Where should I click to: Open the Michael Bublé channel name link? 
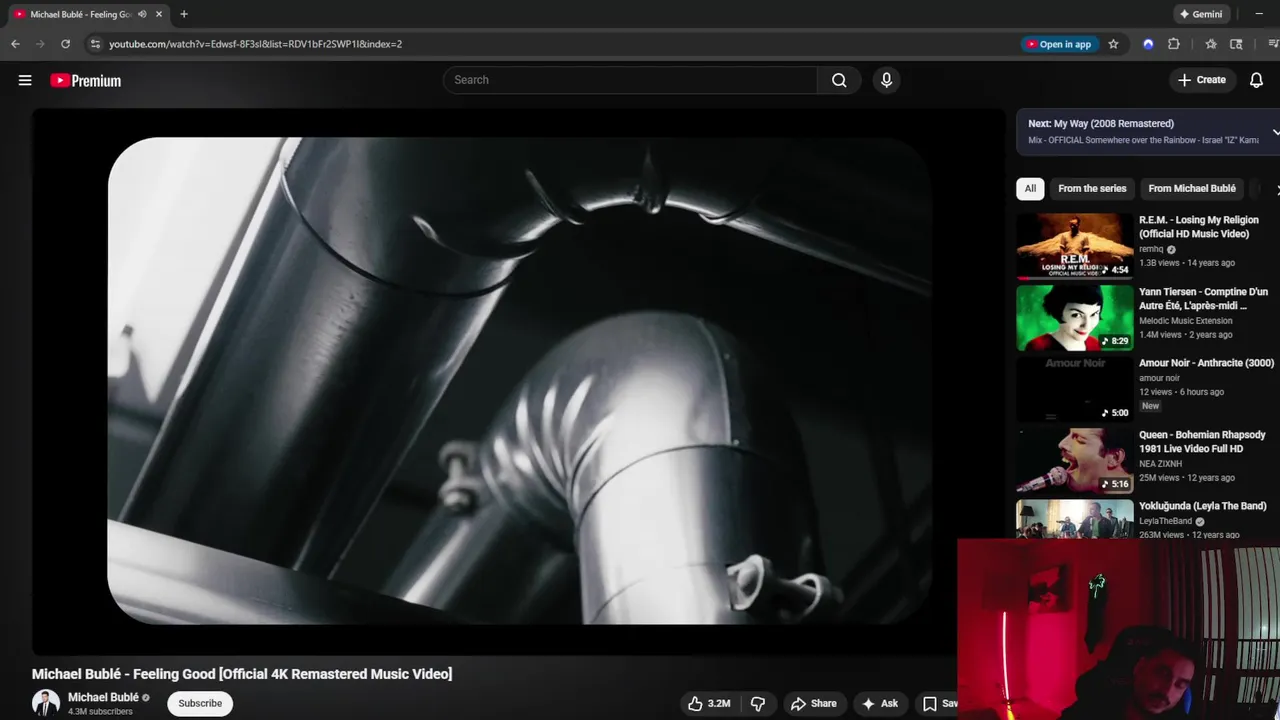pos(103,697)
